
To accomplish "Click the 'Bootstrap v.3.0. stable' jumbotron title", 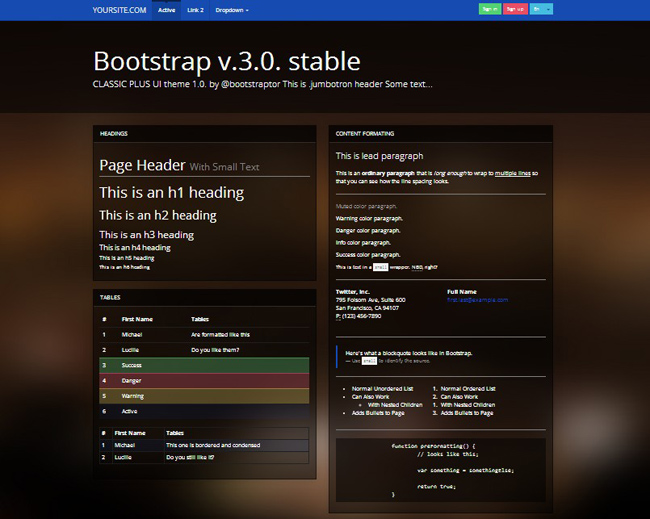I will [226, 60].
